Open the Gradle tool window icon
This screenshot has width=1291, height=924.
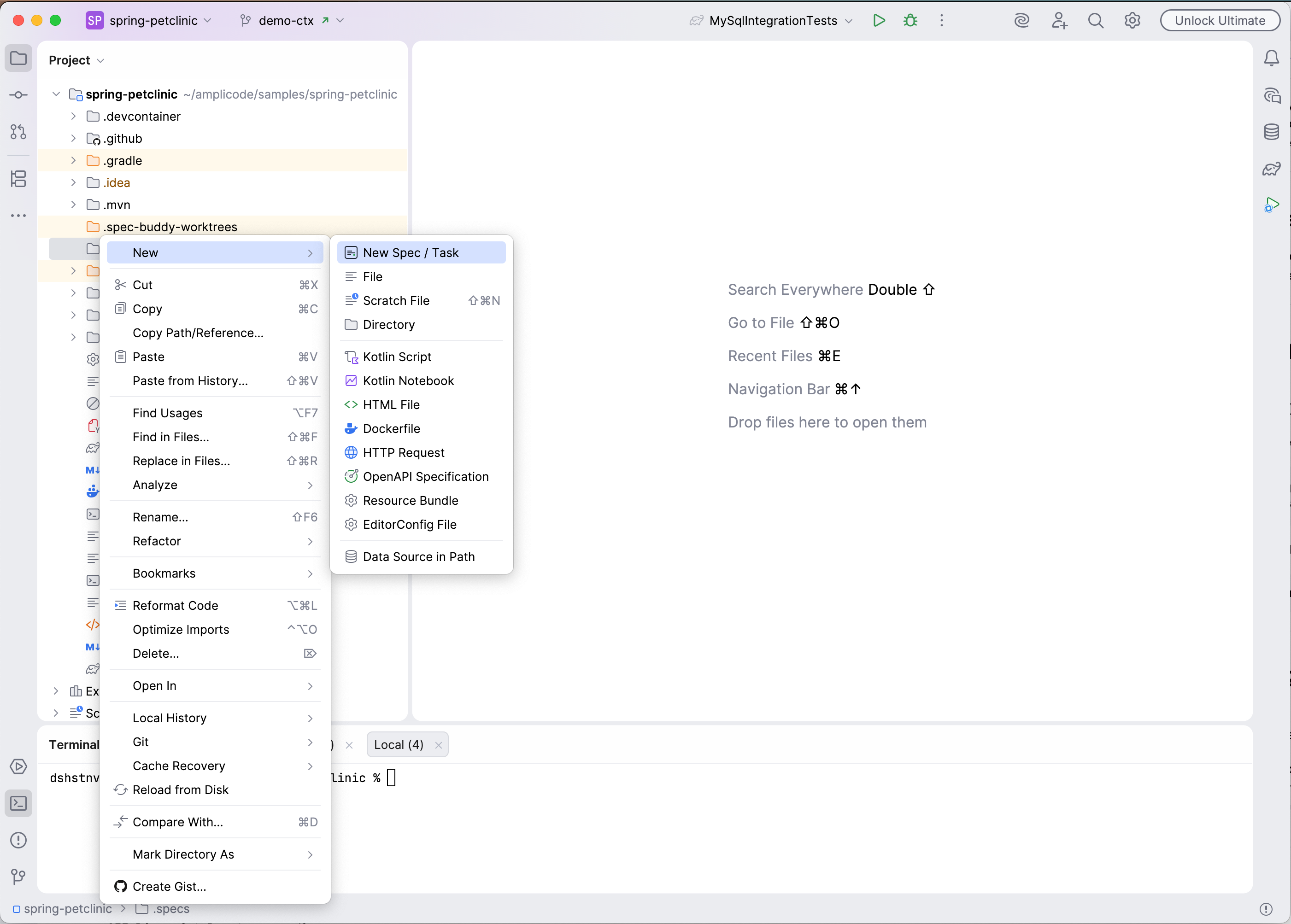pos(1271,169)
